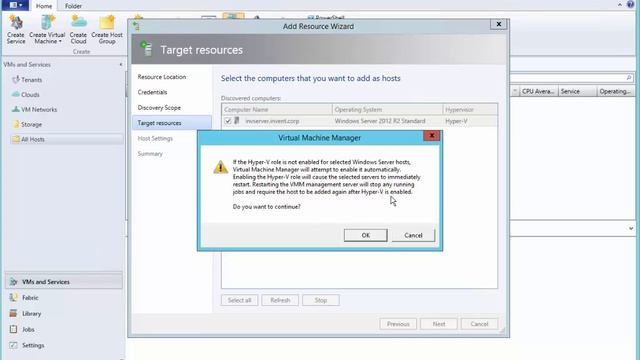Click the Service column header

pyautogui.click(x=577, y=91)
